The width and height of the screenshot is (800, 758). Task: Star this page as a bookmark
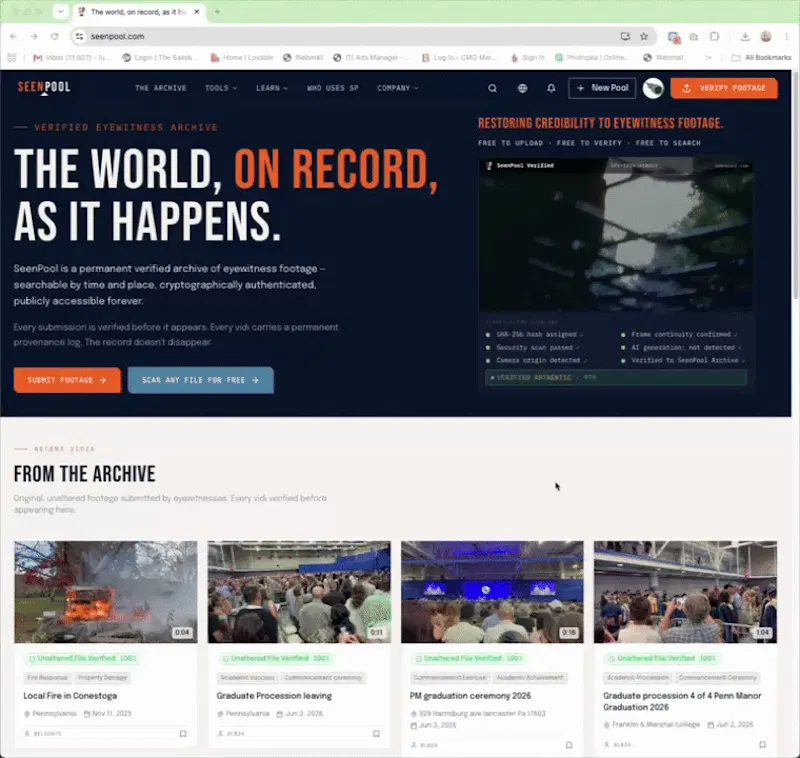(x=644, y=36)
